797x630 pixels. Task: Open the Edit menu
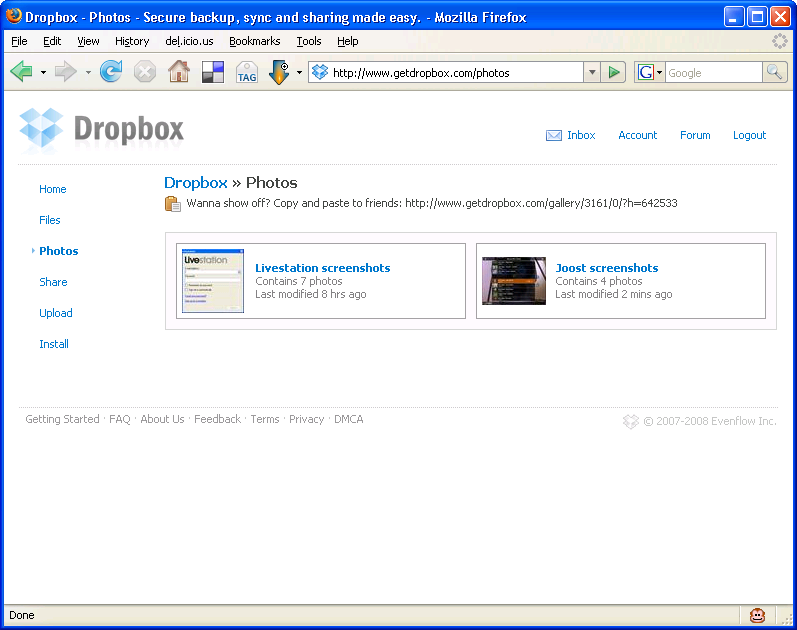pos(52,41)
